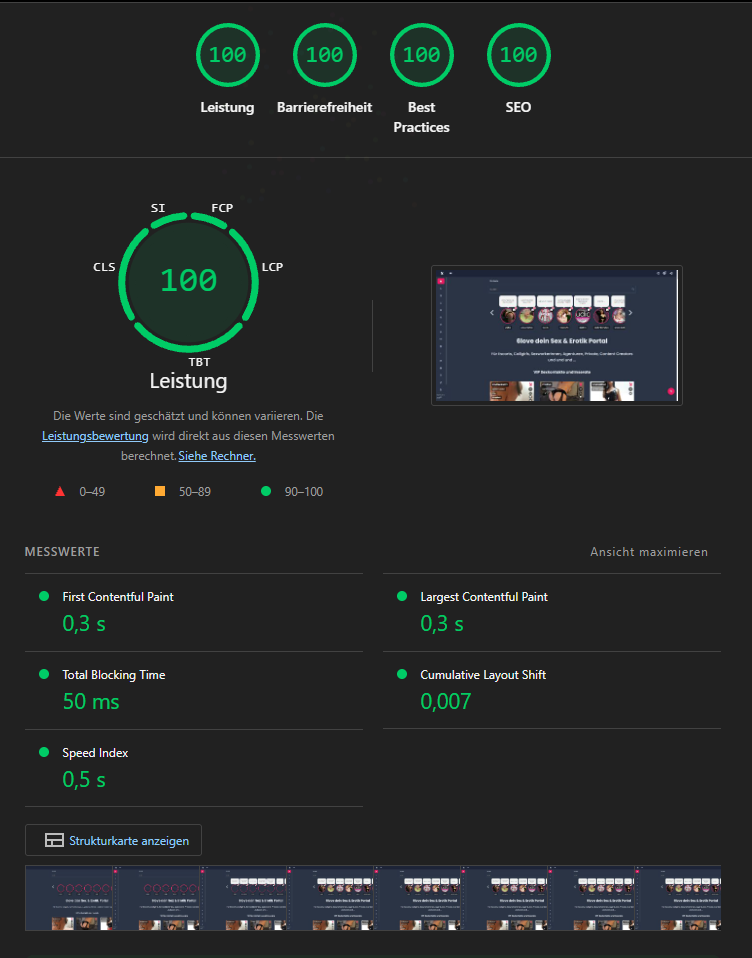This screenshot has height=958, width=752.
Task: Click the Total Blocking Time metric row
Action: [x=114, y=675]
